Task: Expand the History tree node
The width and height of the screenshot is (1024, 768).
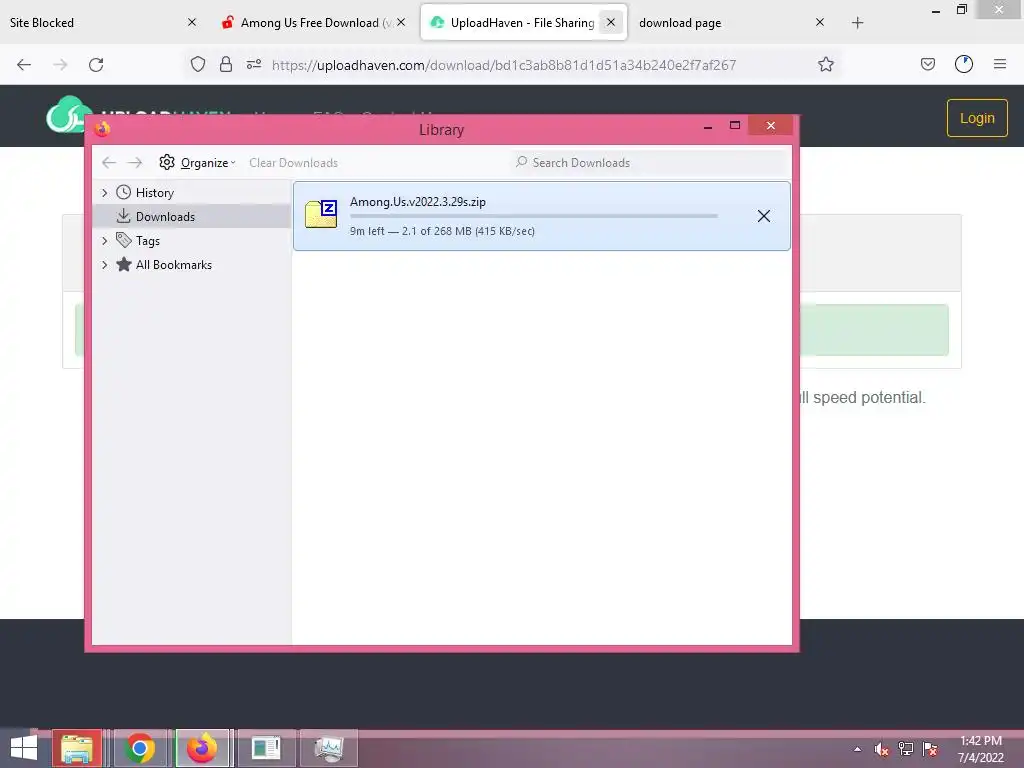Action: [x=104, y=193]
